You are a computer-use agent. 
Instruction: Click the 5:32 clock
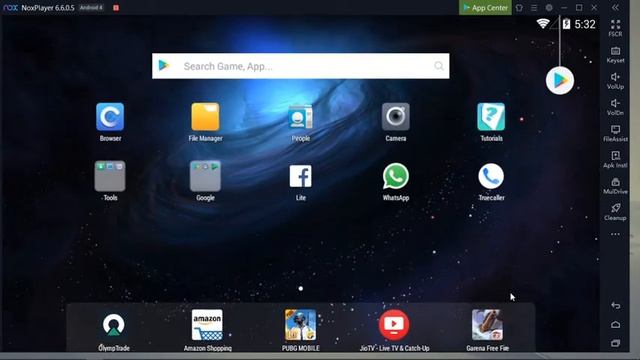click(x=585, y=24)
